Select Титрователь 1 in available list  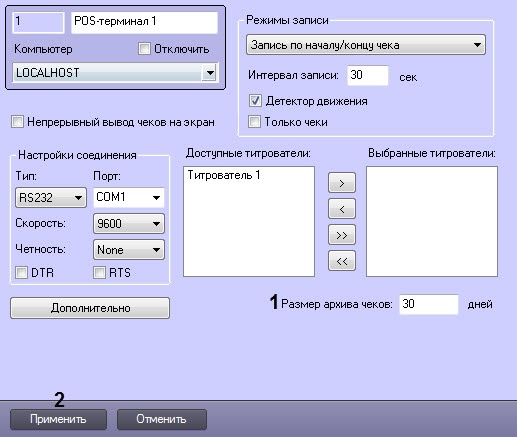224,175
